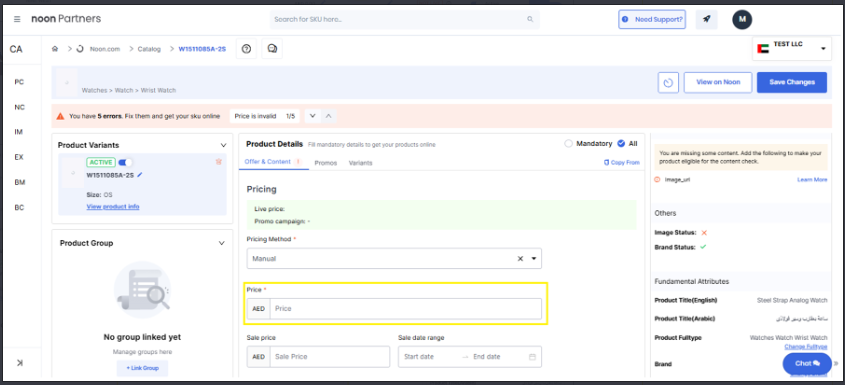
Task: Click the noon Partners logo
Action: pos(66,19)
